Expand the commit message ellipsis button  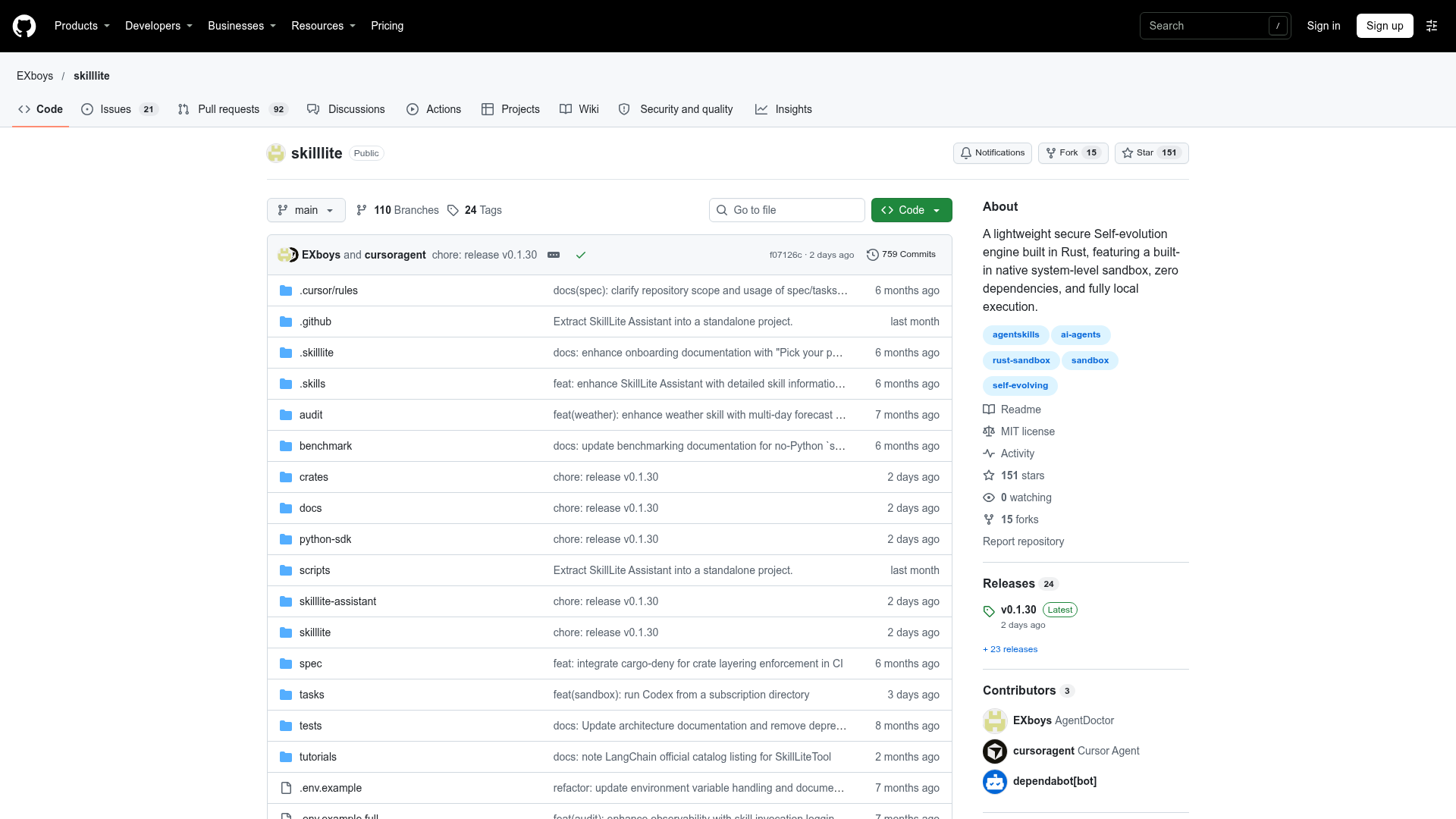(554, 255)
